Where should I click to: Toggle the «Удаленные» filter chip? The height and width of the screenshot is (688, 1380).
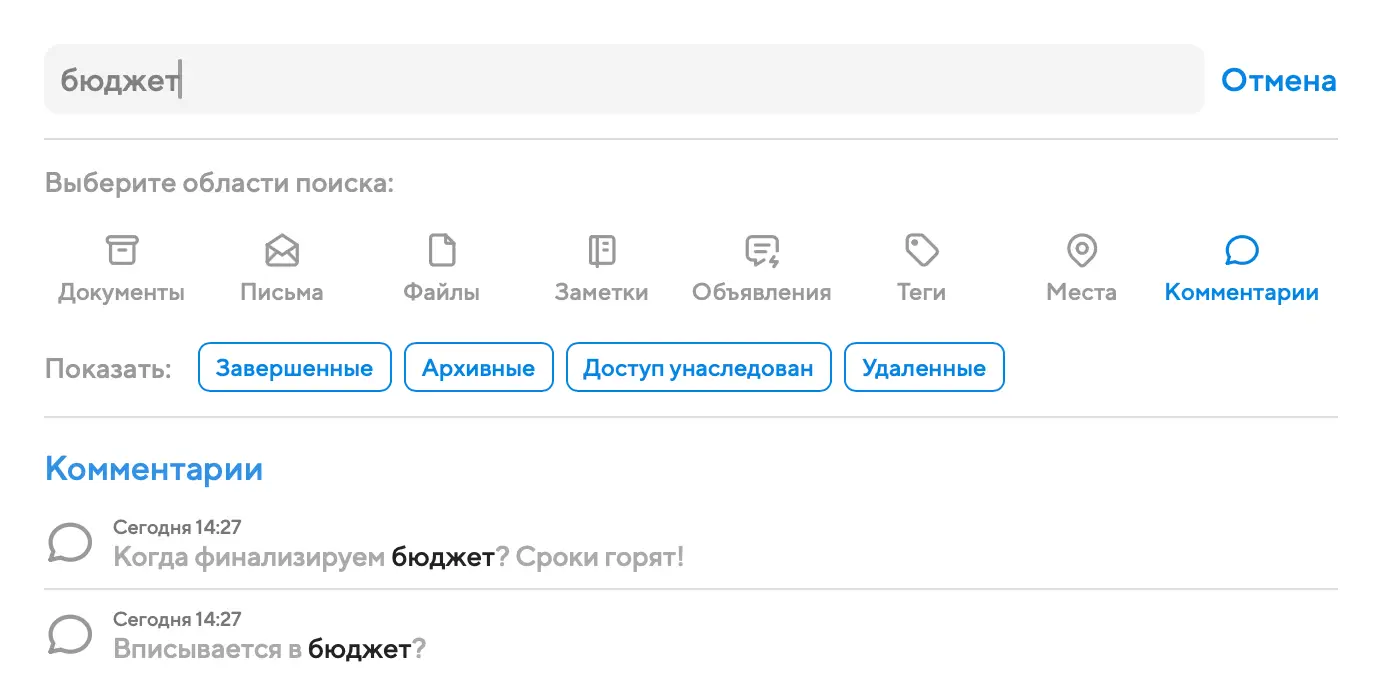pyautogui.click(x=924, y=368)
